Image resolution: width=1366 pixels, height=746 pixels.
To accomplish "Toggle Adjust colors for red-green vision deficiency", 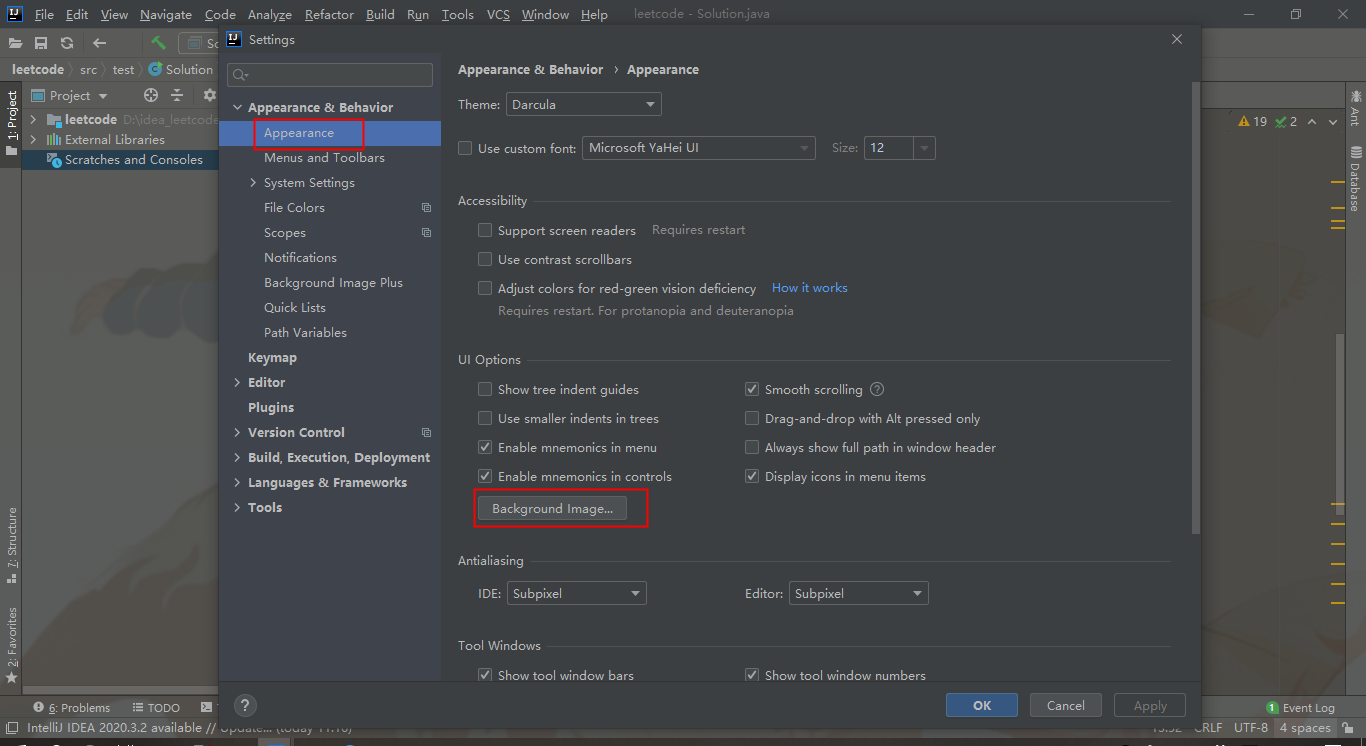I will 485,288.
